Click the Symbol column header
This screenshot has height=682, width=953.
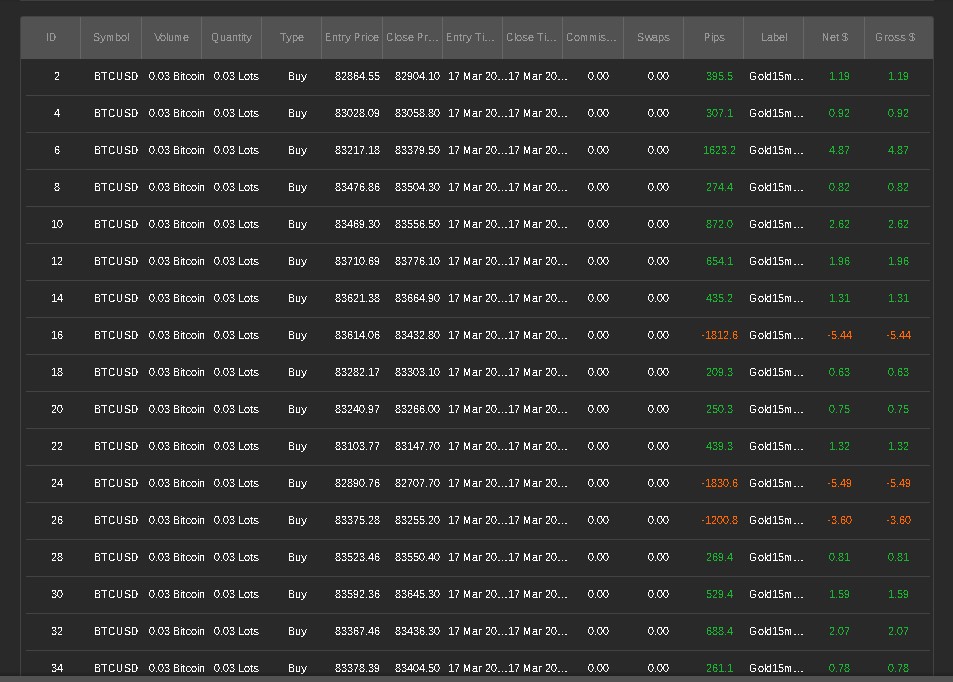(111, 38)
